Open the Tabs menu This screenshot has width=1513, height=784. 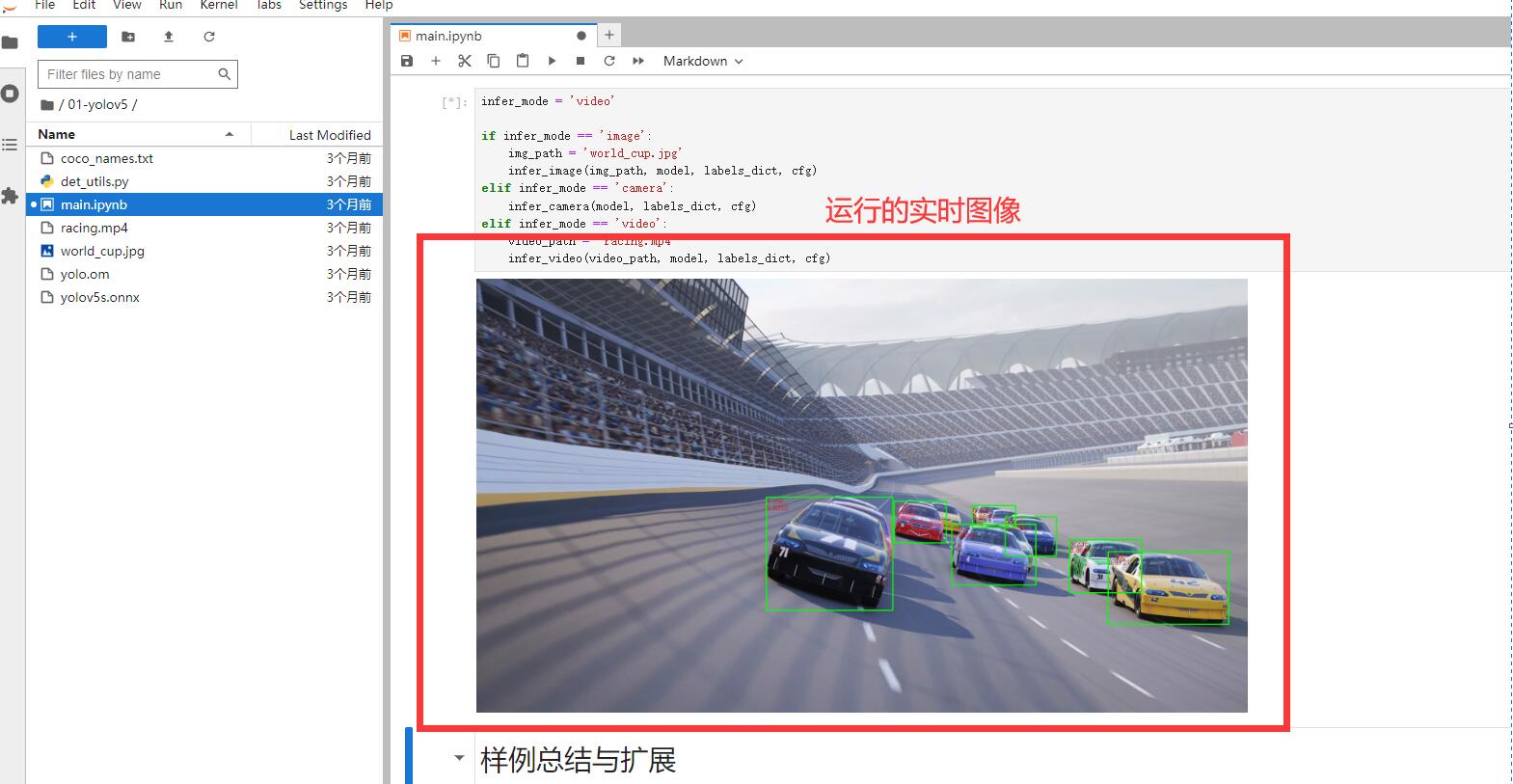tap(269, 5)
